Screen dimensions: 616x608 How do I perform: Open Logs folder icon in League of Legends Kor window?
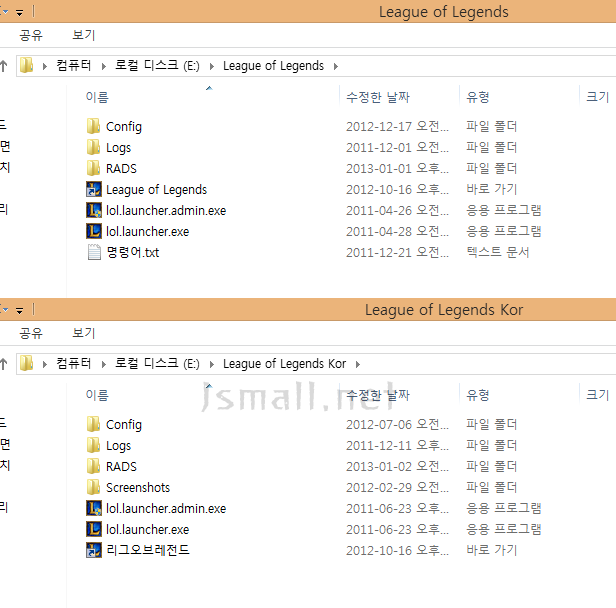(x=94, y=445)
